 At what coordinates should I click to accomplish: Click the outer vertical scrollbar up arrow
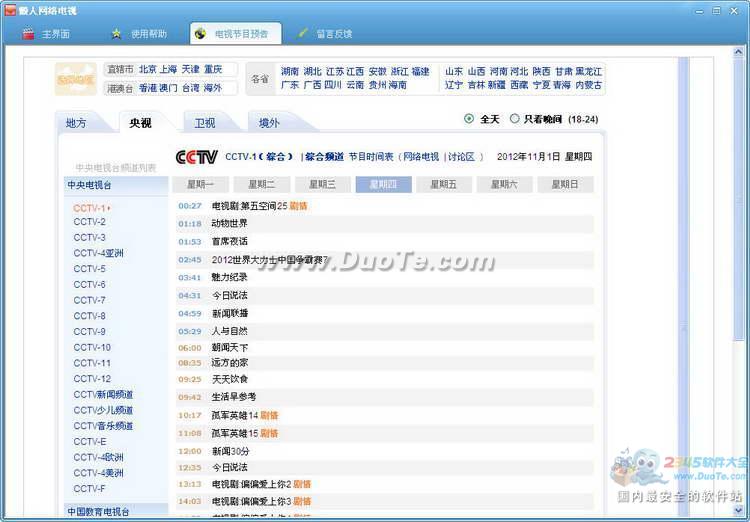click(x=738, y=52)
